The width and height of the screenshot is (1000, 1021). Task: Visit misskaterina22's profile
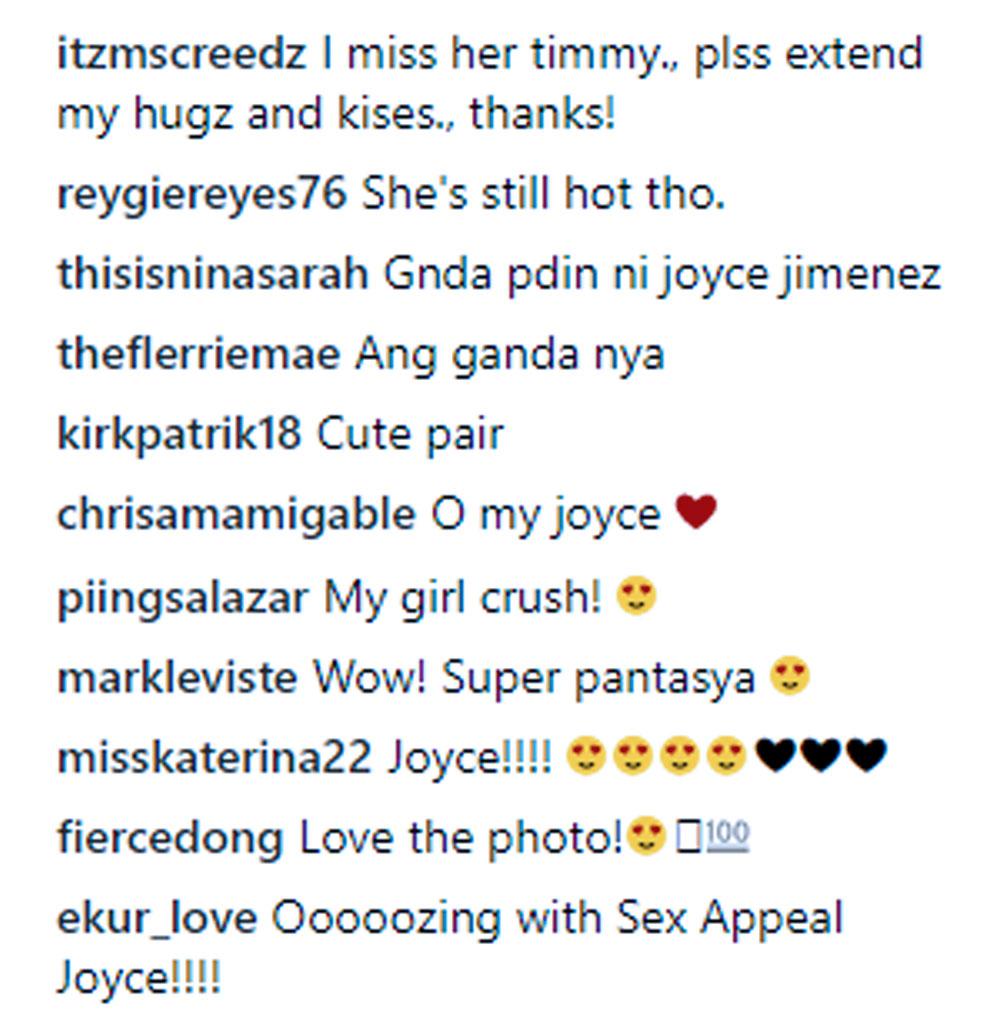click(x=214, y=759)
